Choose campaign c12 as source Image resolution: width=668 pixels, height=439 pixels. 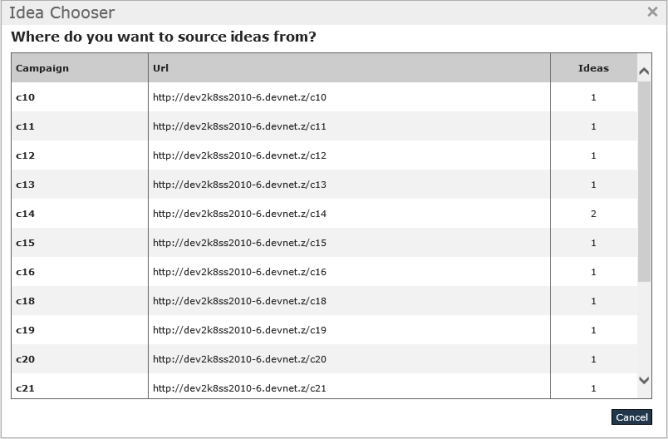tap(24, 156)
